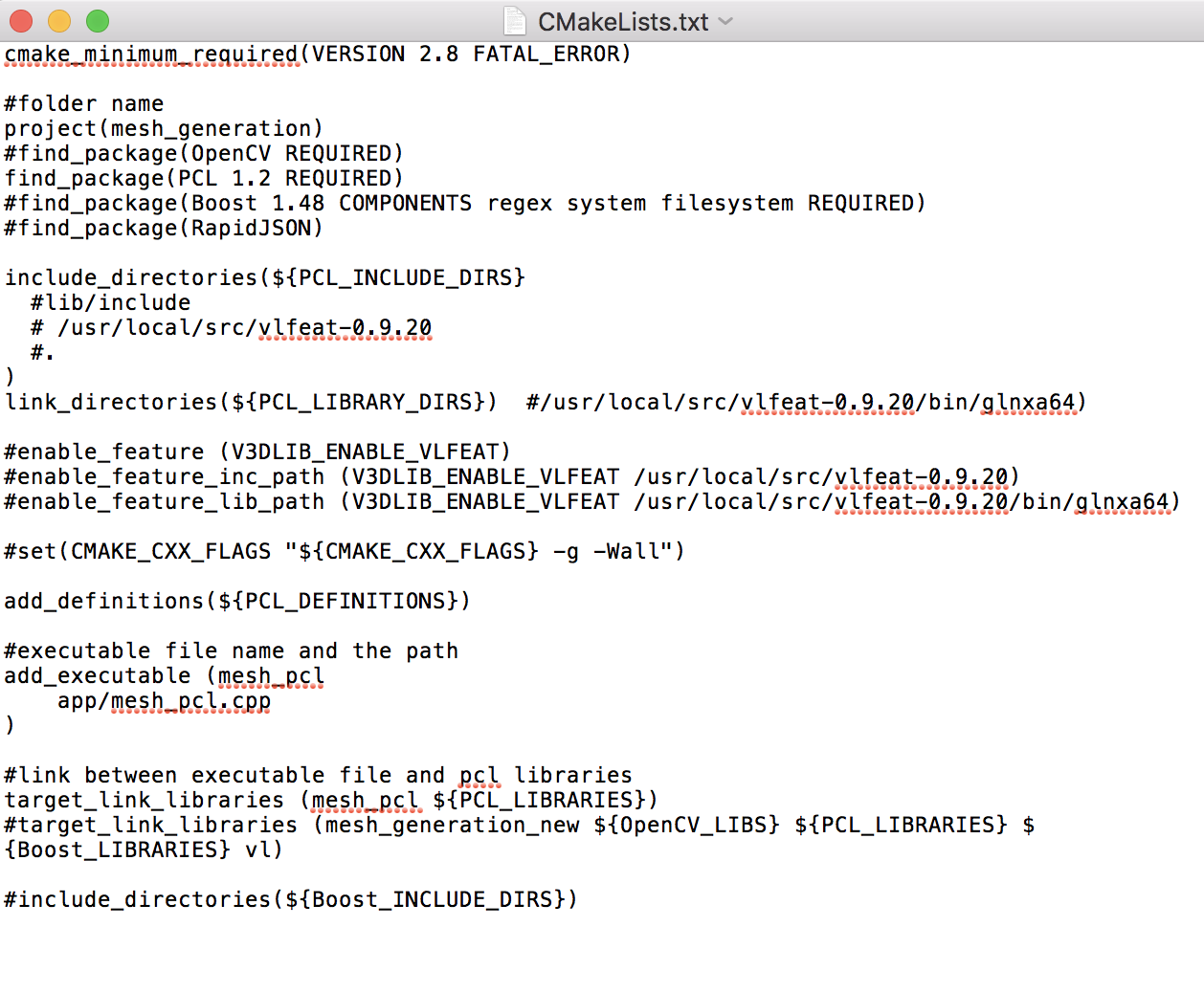This screenshot has height=993, width=1204.
Task: Select the add_executable mesh_pcl line
Action: tap(163, 675)
